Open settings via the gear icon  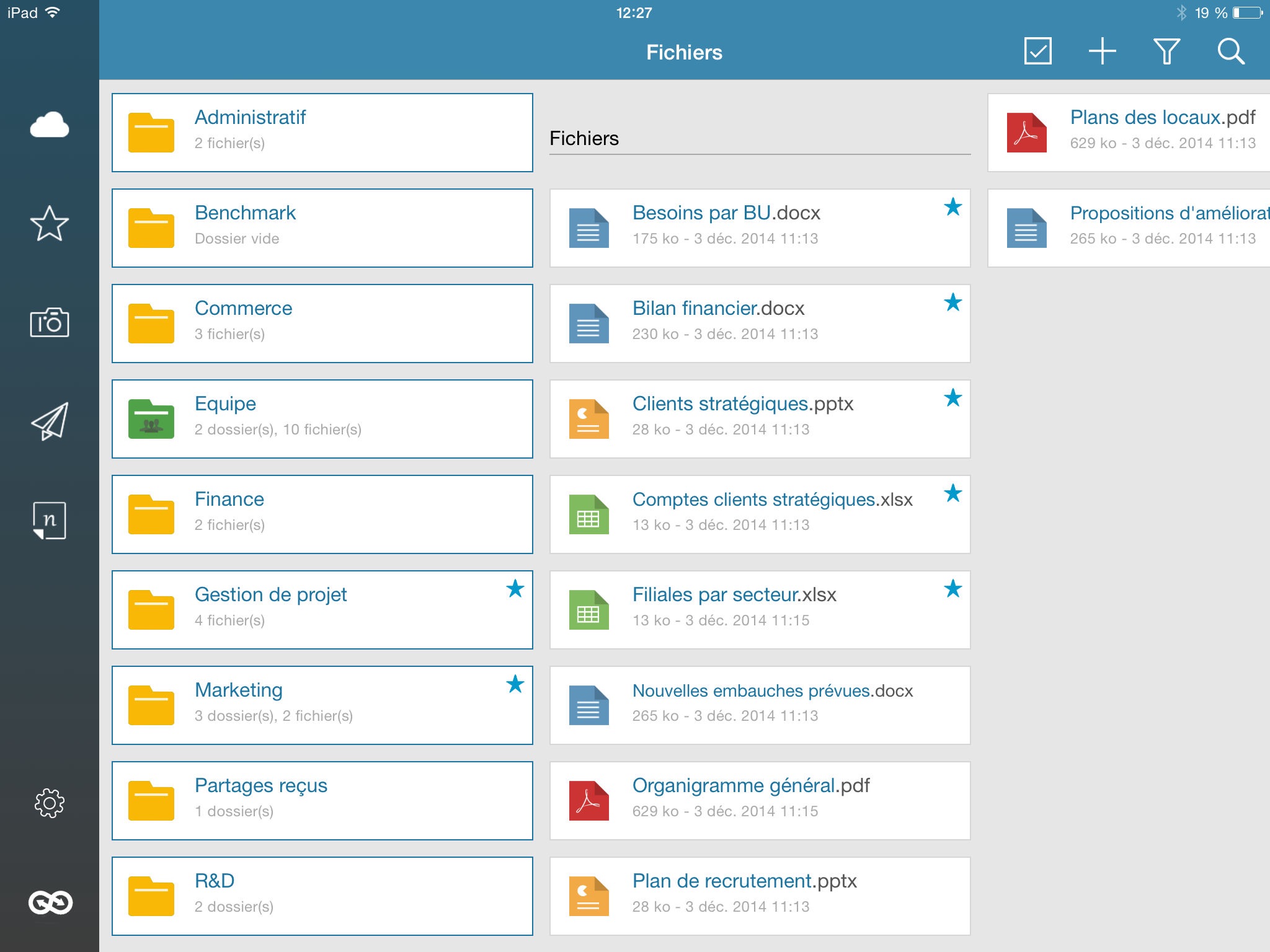(50, 803)
